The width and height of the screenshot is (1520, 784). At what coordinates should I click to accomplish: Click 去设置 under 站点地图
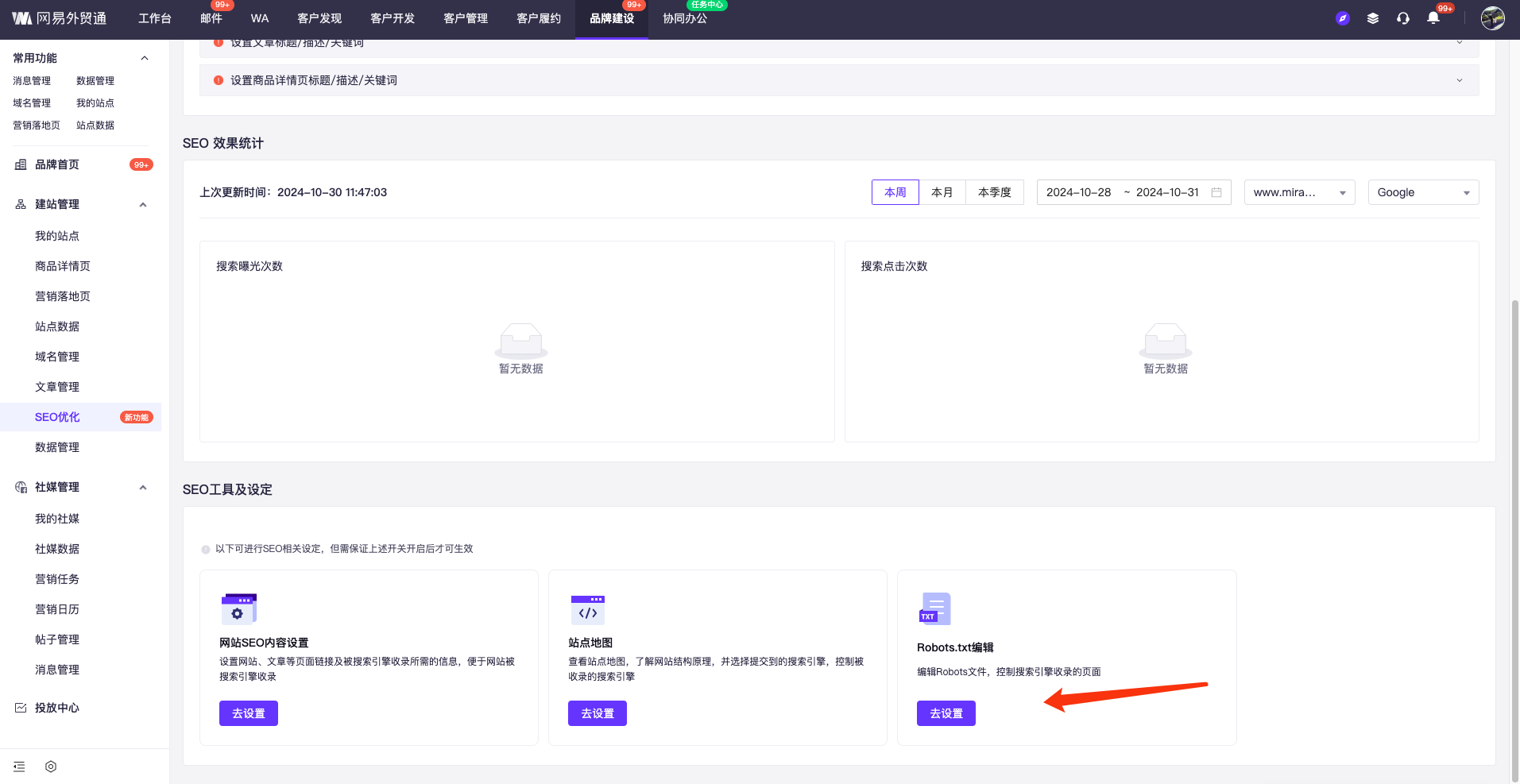pyautogui.click(x=597, y=713)
